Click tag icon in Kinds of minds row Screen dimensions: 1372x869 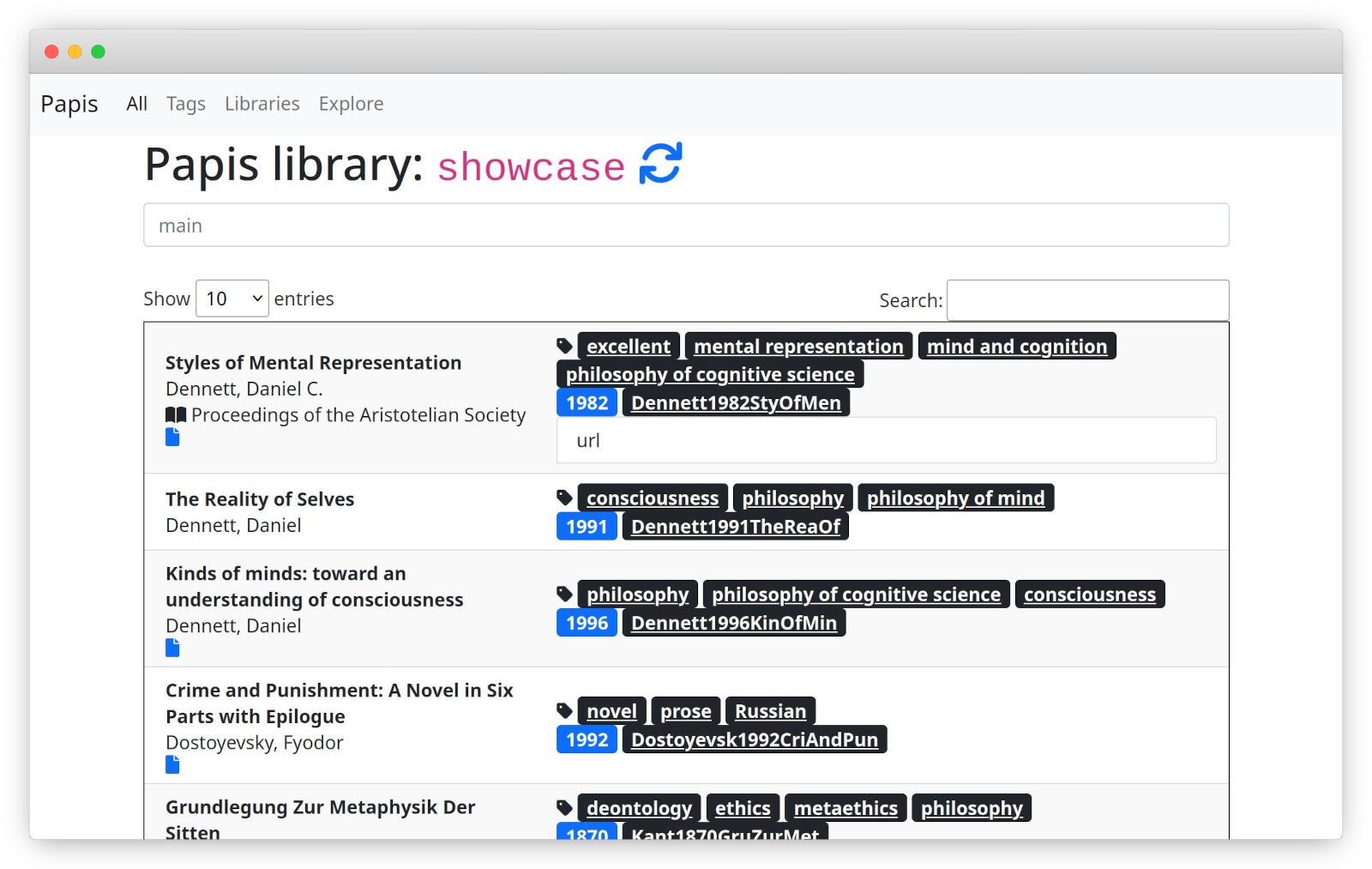564,594
